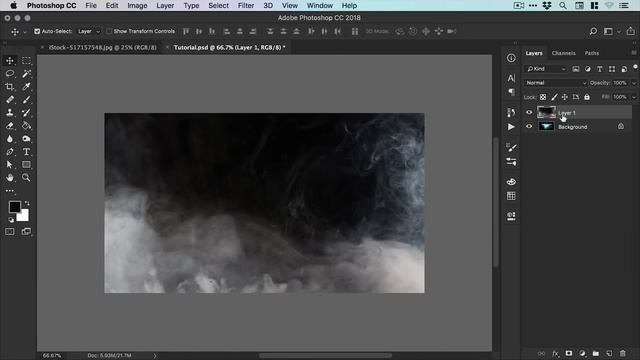Viewport: 640px width, 360px height.
Task: Open the Filter menu
Action: pyautogui.click(x=246, y=6)
